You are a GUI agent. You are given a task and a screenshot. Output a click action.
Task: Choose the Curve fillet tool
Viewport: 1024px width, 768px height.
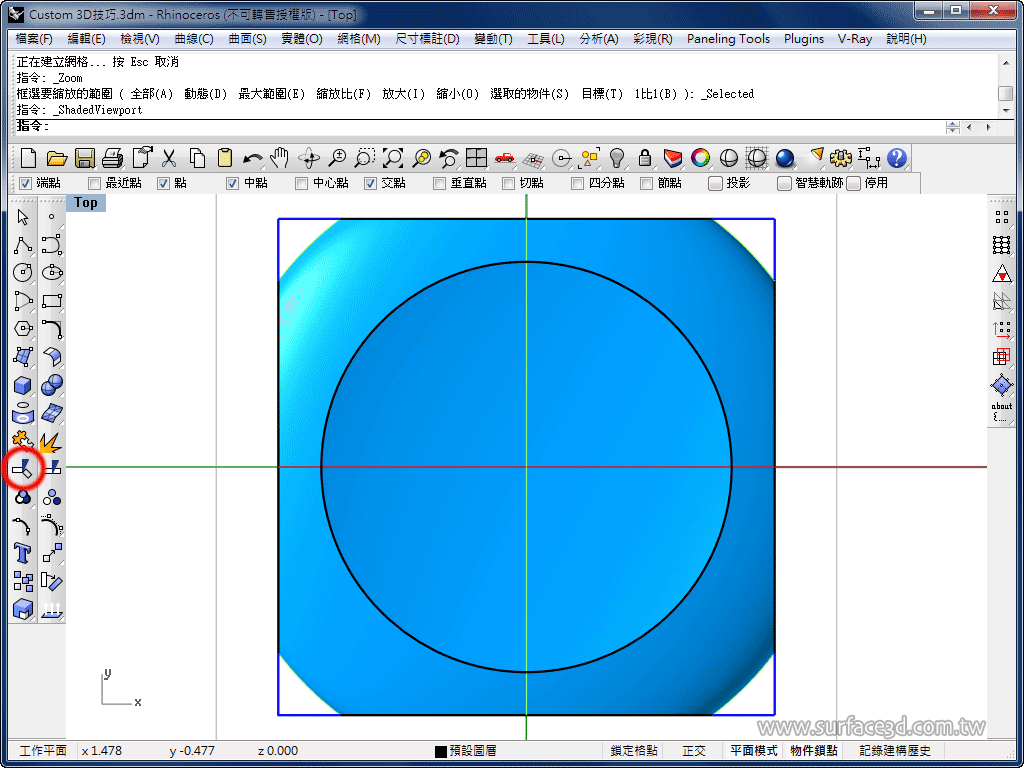(52, 328)
